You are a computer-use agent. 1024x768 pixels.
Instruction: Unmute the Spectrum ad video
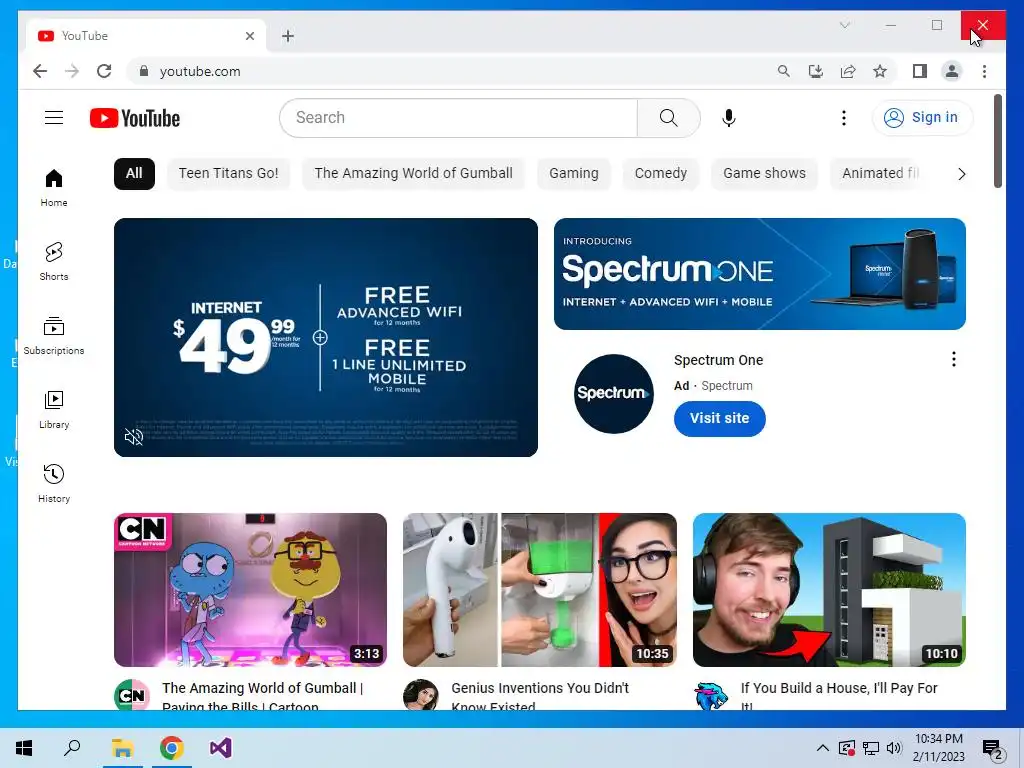[x=134, y=437]
